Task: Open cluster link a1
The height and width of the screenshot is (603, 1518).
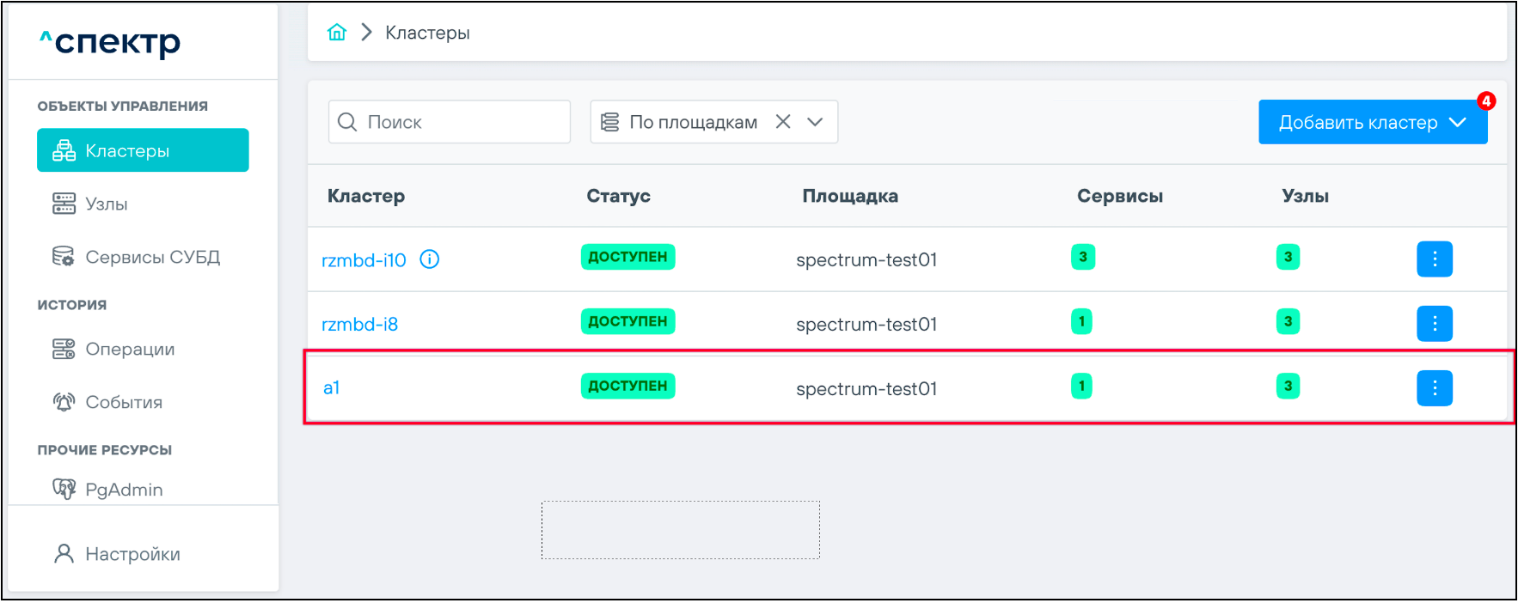Action: (332, 388)
